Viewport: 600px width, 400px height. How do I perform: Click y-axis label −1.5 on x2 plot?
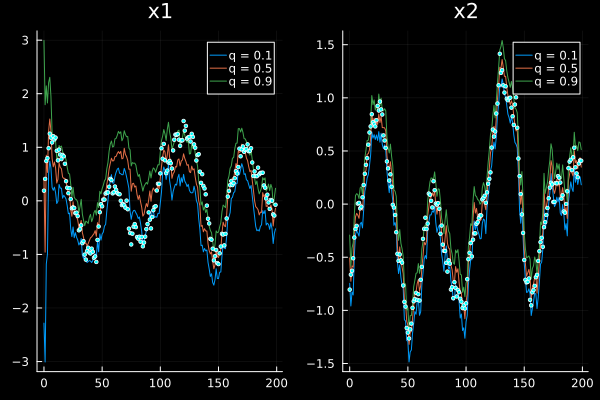(321, 364)
